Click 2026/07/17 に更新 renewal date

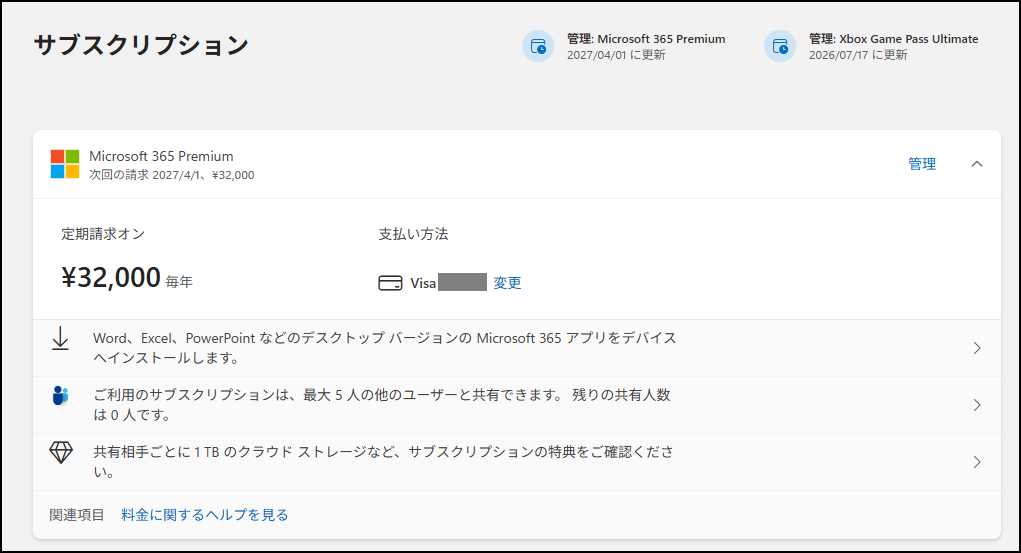(x=858, y=55)
